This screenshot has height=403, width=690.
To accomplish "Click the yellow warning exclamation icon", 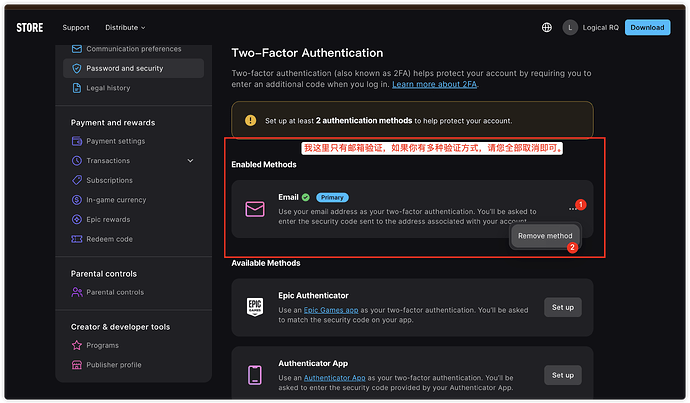I will coord(250,120).
